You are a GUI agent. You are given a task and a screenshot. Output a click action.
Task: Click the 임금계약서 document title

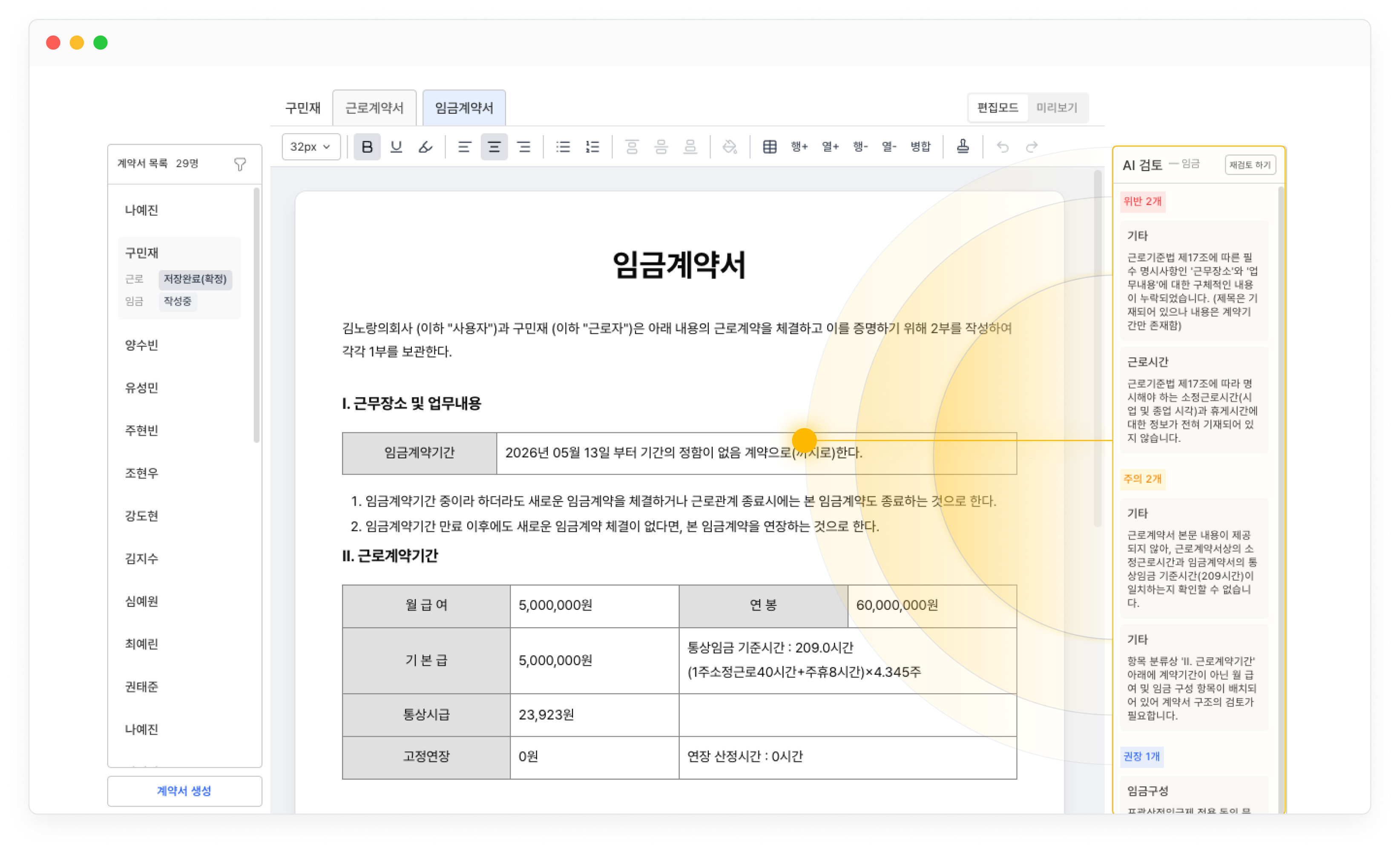click(x=679, y=266)
